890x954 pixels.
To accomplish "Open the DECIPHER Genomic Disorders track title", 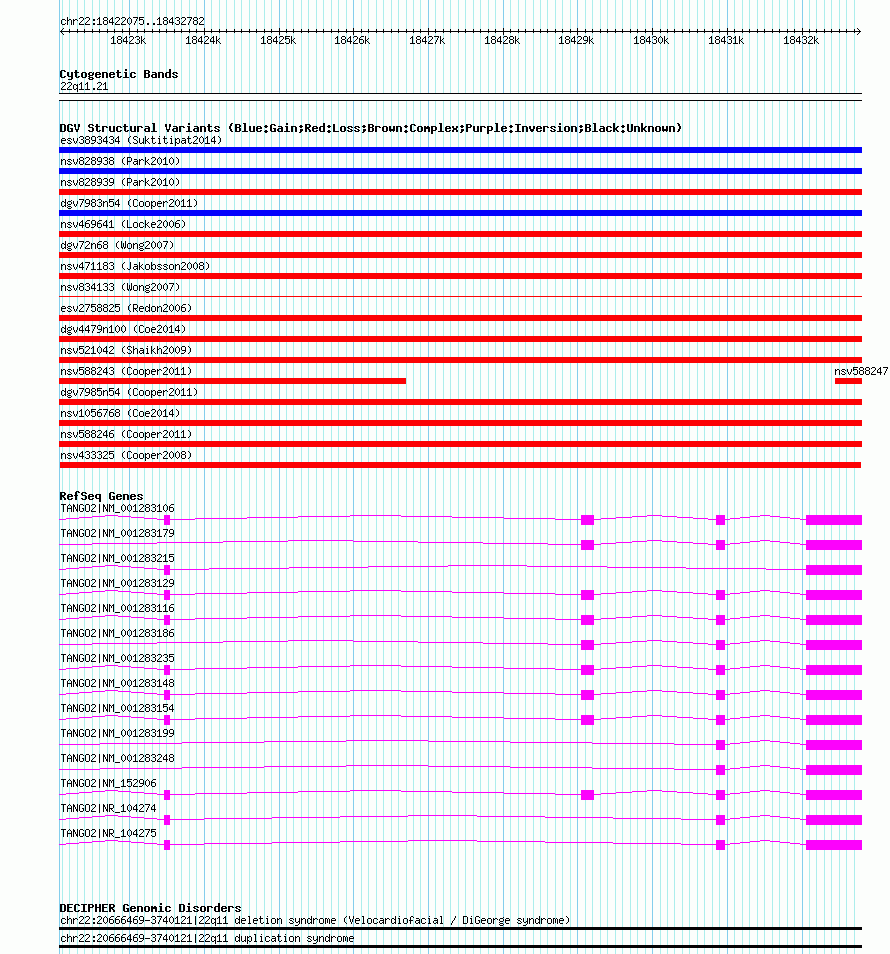I will [x=150, y=908].
